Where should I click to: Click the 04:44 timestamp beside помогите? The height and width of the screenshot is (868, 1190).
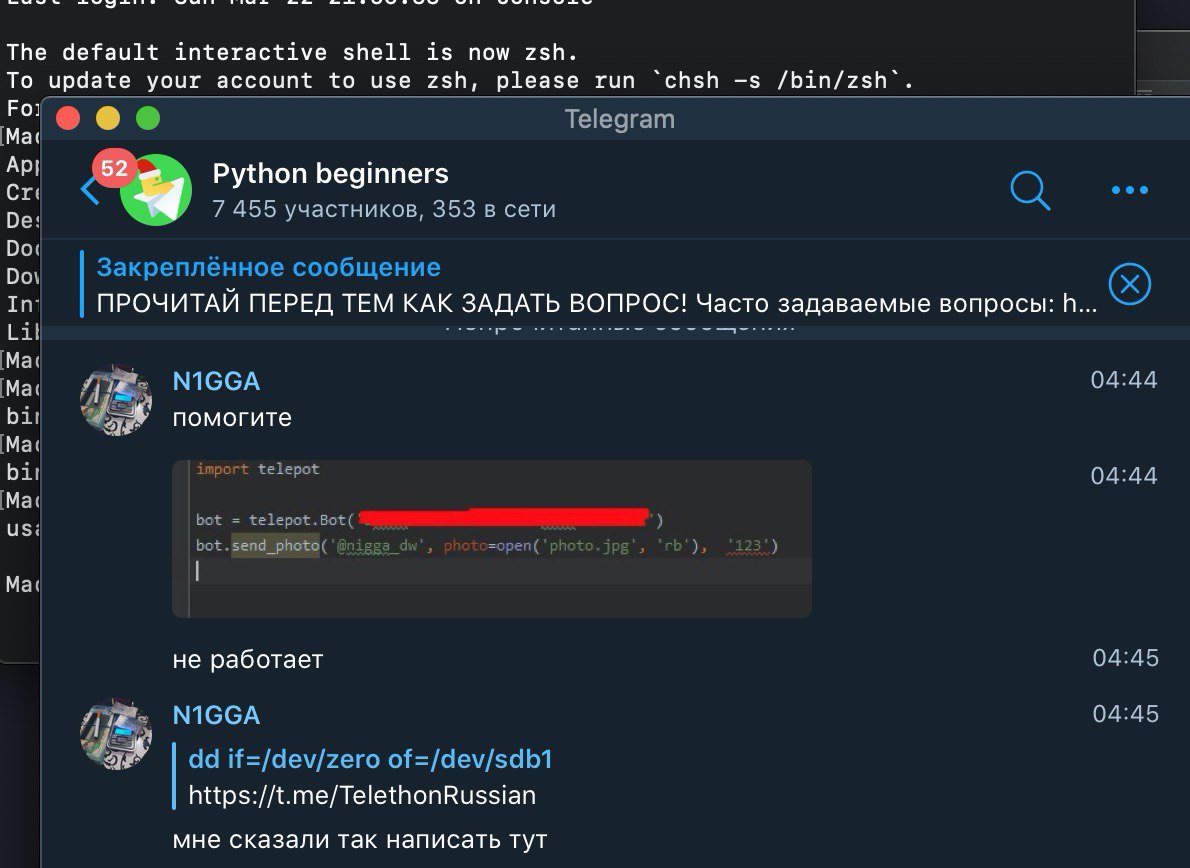pyautogui.click(x=1124, y=379)
